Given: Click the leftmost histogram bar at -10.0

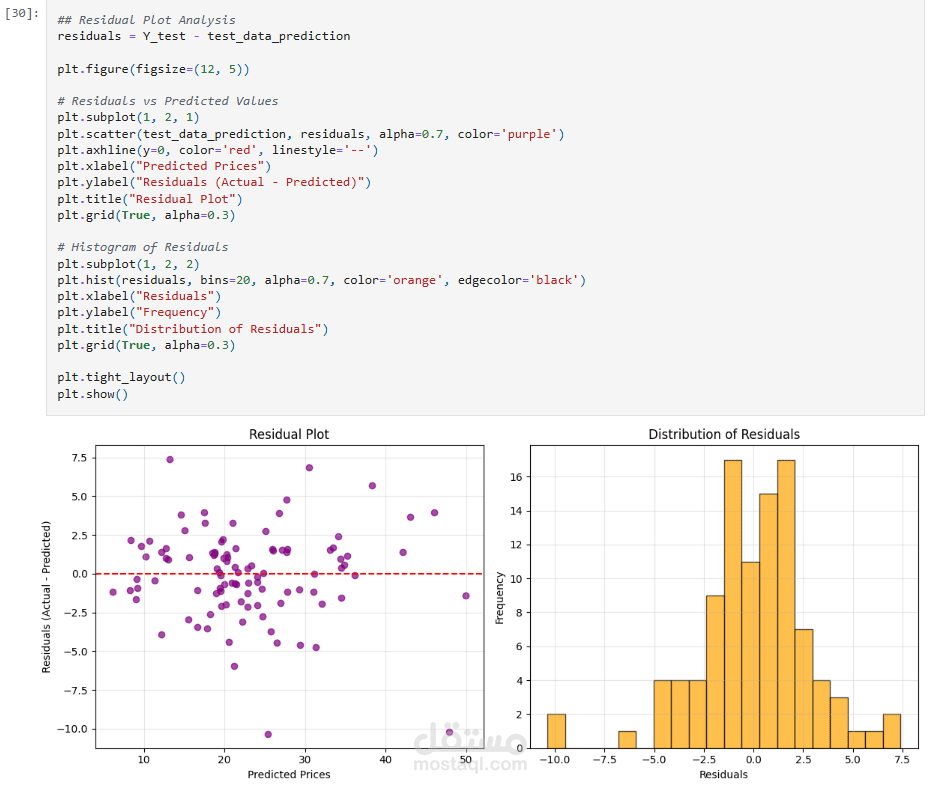Looking at the screenshot, I should click(x=556, y=731).
